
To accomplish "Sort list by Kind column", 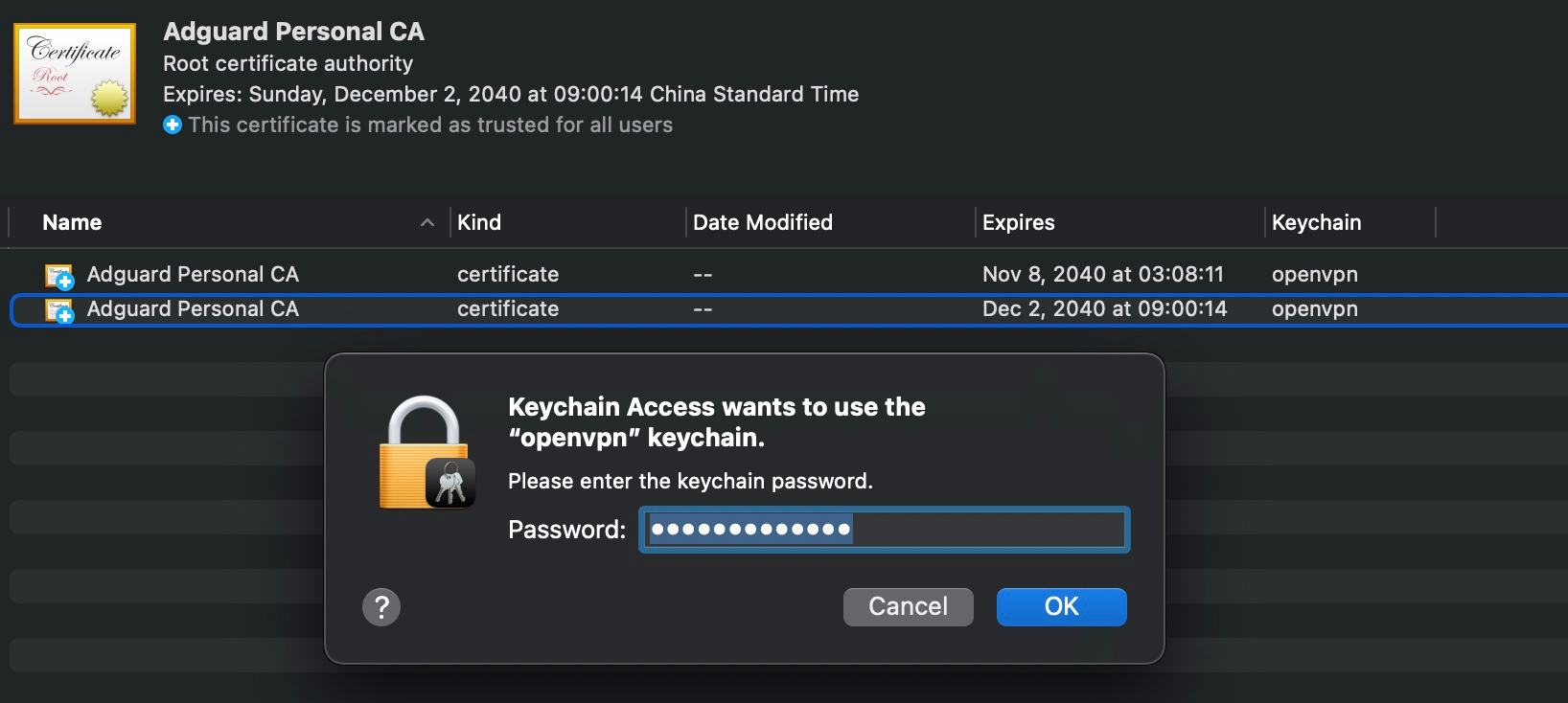I will pyautogui.click(x=479, y=222).
